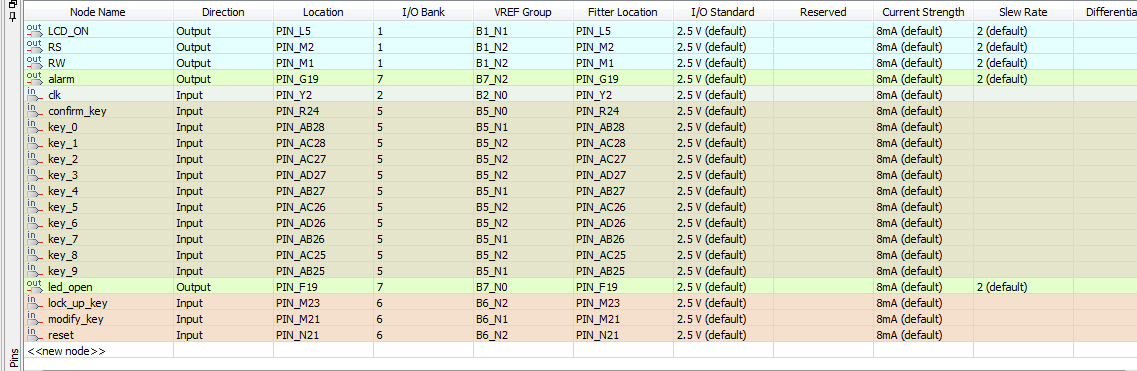
Task: Click the VREF Group cell B7_N2 for alarm
Action: 524,79
